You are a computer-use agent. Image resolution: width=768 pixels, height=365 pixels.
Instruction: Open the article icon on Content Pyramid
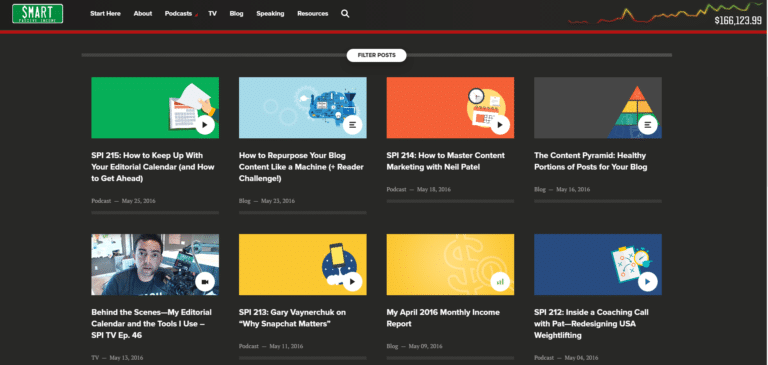click(648, 125)
